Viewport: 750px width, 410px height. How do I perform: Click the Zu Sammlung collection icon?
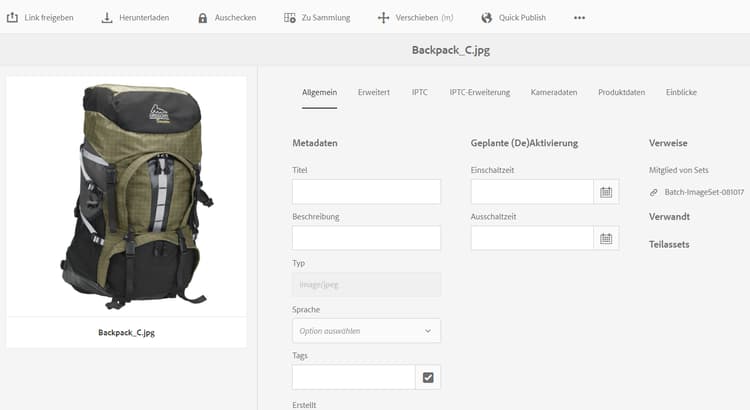[x=290, y=18]
